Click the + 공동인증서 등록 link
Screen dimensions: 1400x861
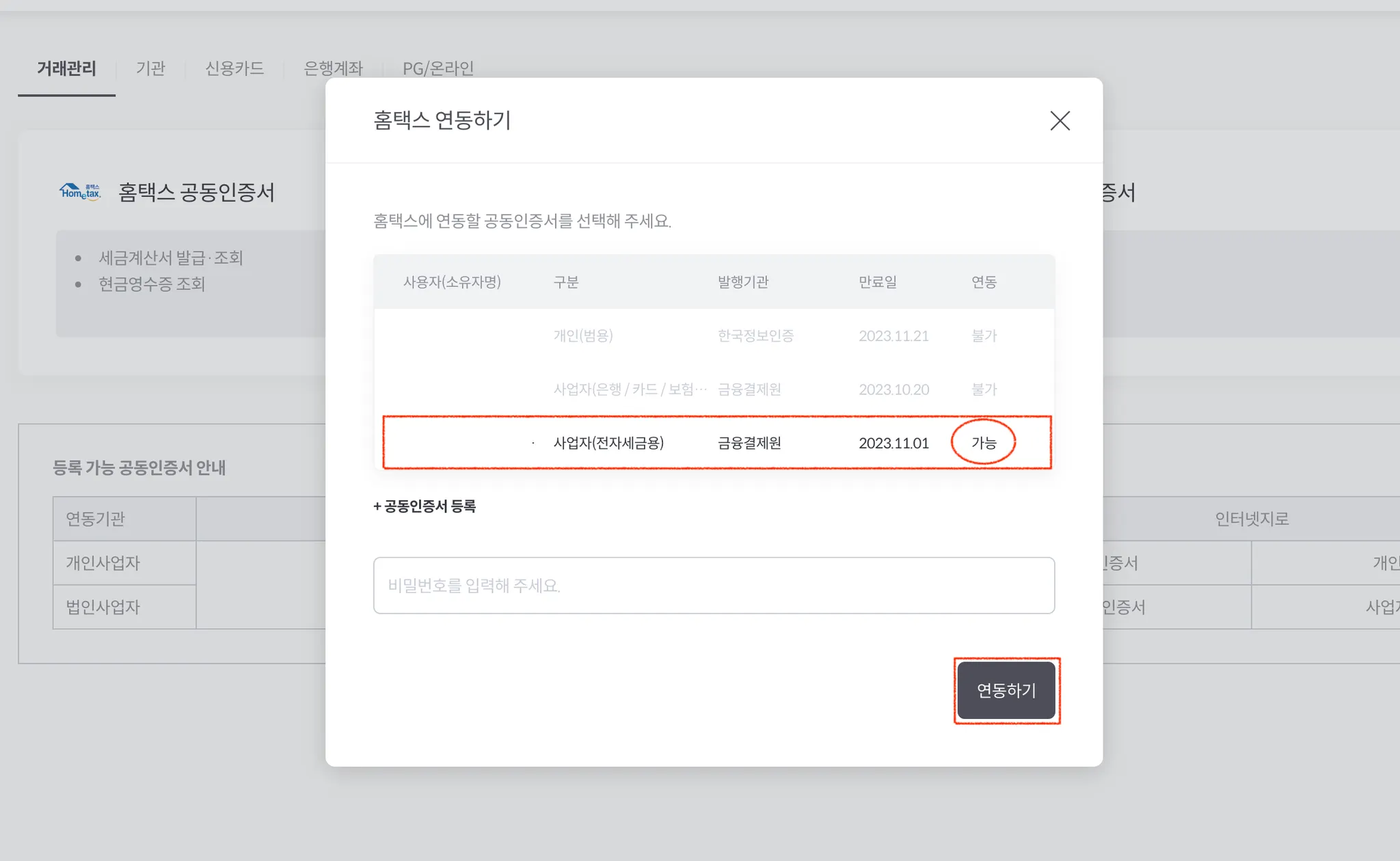[x=425, y=506]
